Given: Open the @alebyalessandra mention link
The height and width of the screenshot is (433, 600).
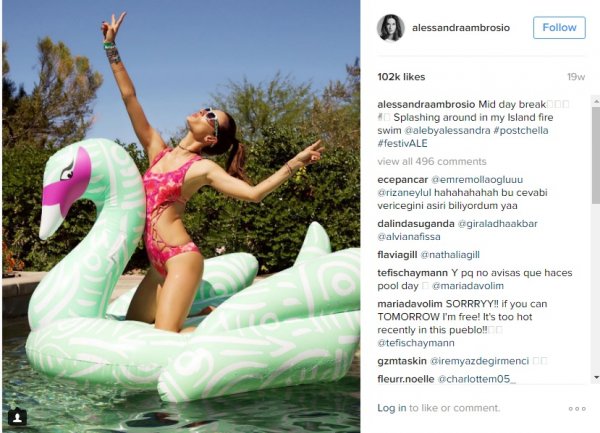Looking at the screenshot, I should pos(447,130).
